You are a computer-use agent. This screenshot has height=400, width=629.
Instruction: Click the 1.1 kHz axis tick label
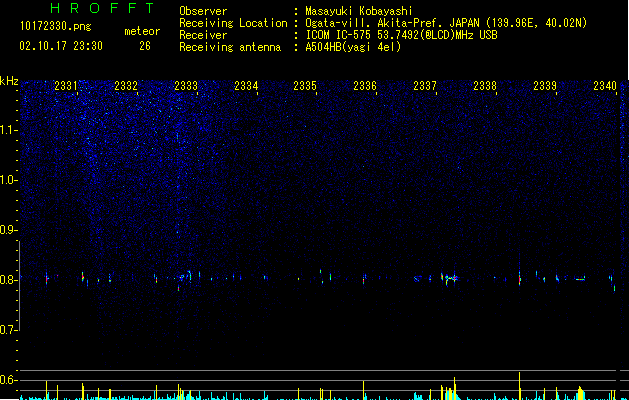(x=9, y=130)
